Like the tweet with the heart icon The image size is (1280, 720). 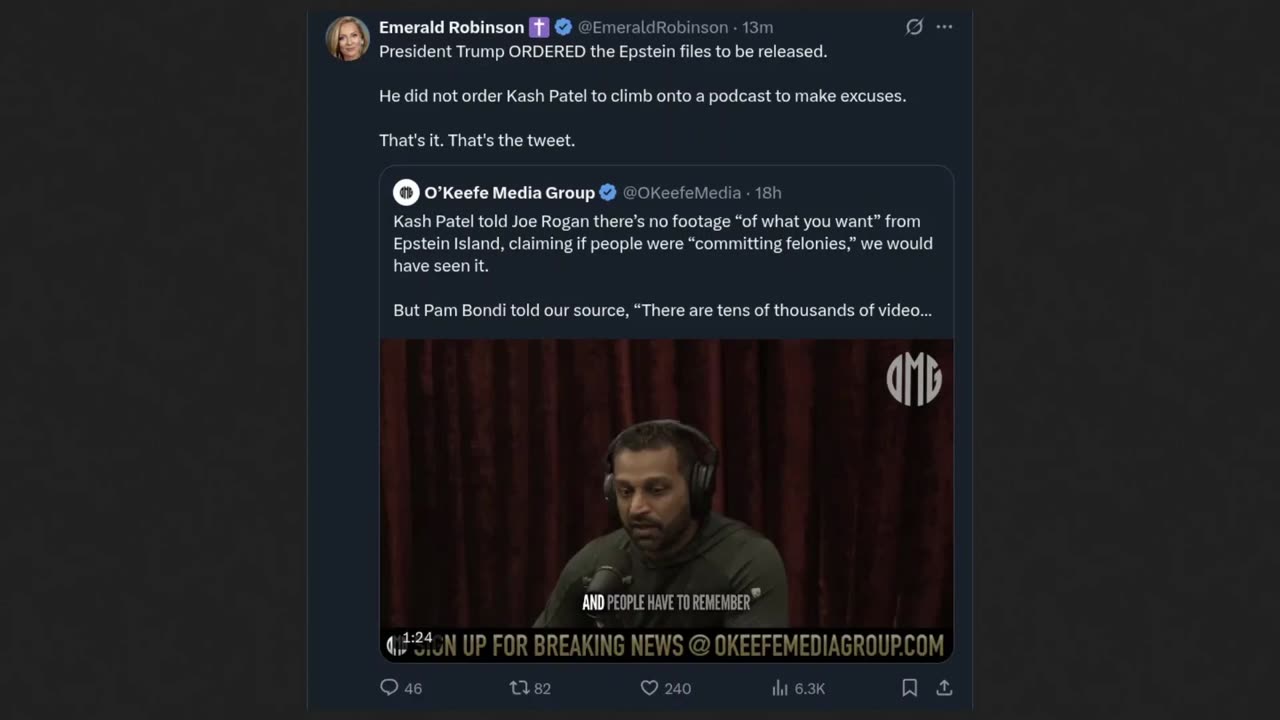pos(649,688)
